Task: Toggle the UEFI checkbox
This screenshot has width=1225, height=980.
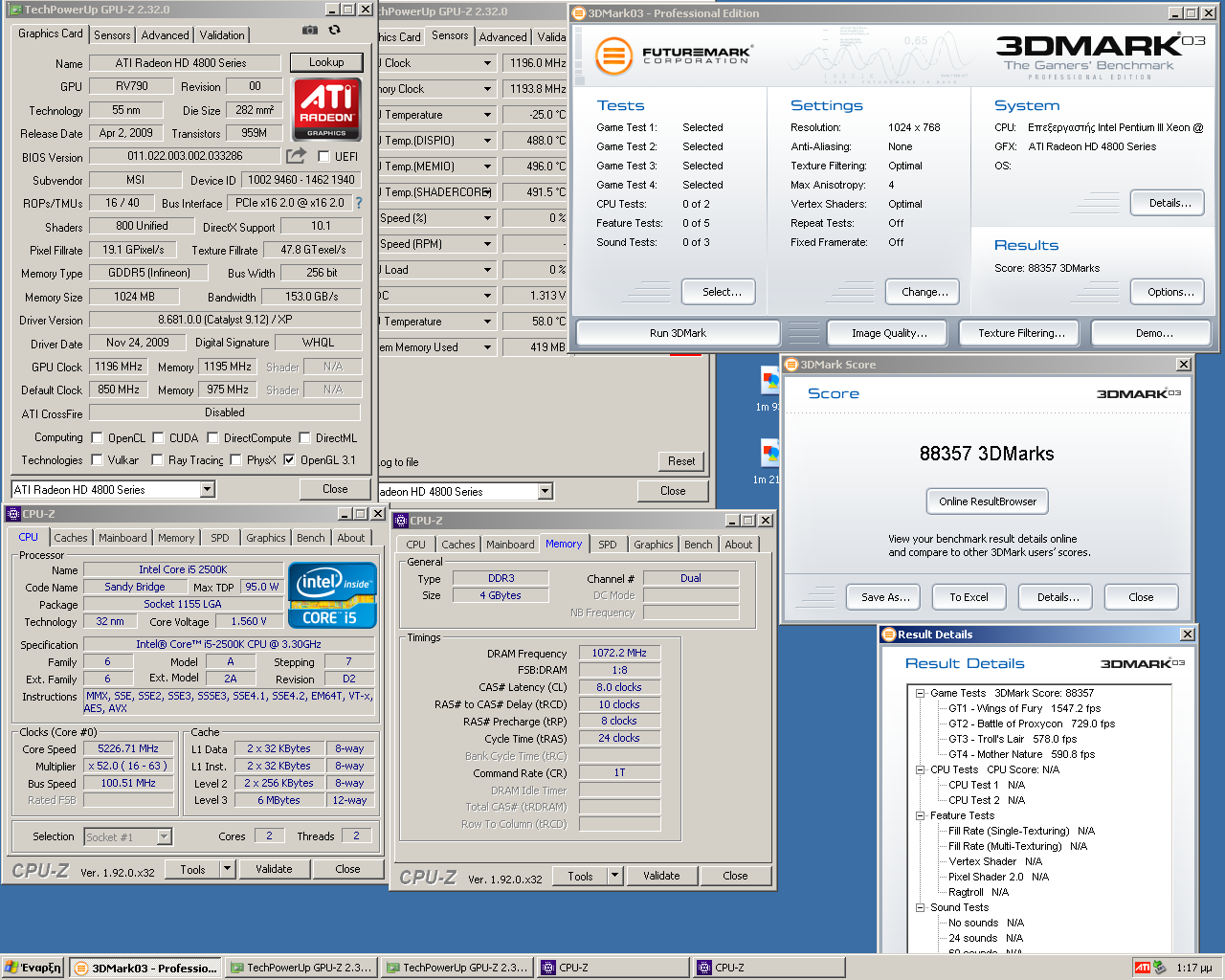Action: point(323,156)
